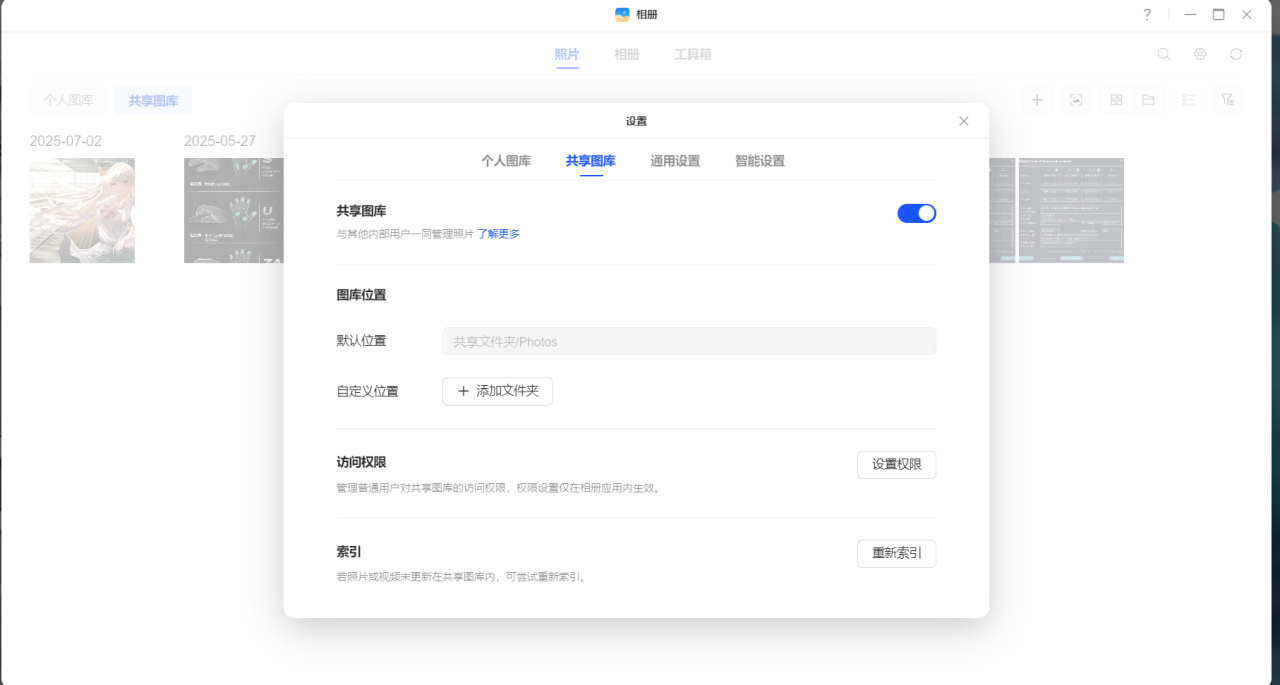Select the 共享图库 settings tab
This screenshot has height=685, width=1280.
(x=591, y=161)
